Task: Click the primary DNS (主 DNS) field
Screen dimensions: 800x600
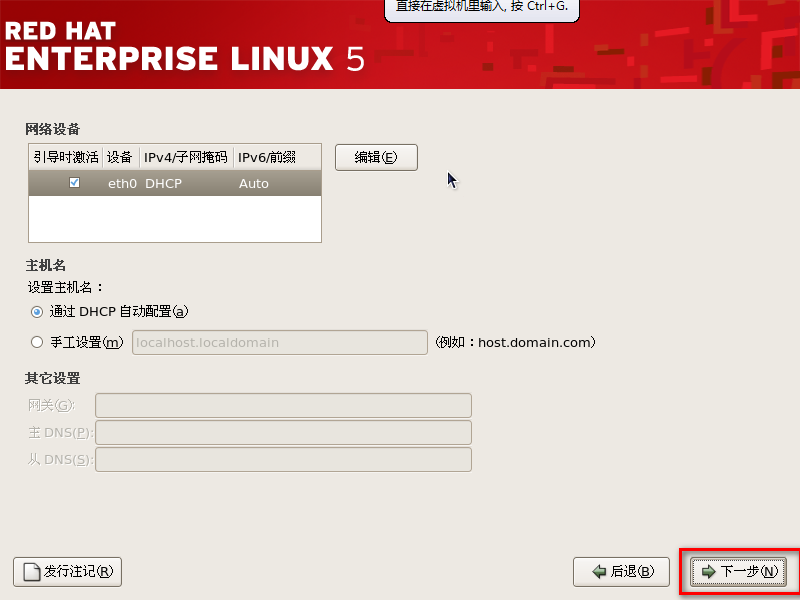Action: point(283,433)
